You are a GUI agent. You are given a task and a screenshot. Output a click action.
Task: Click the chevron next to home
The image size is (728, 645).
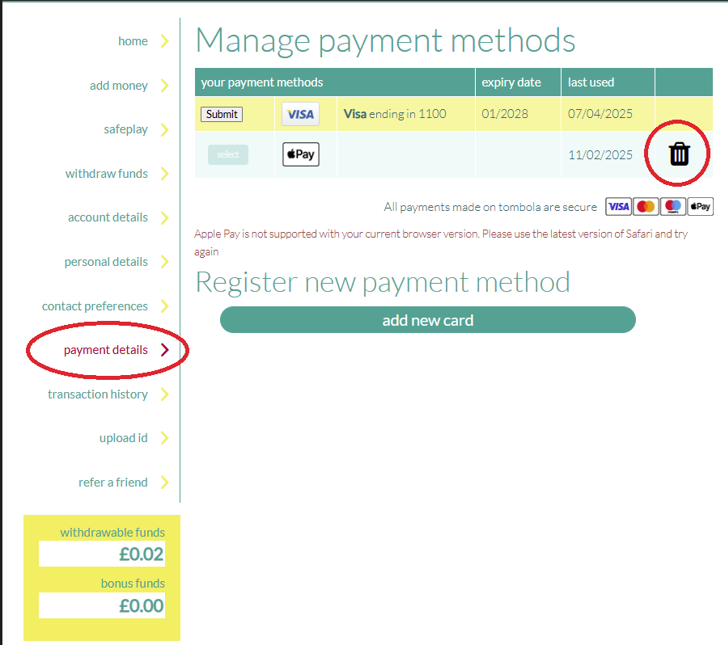pyautogui.click(x=164, y=41)
